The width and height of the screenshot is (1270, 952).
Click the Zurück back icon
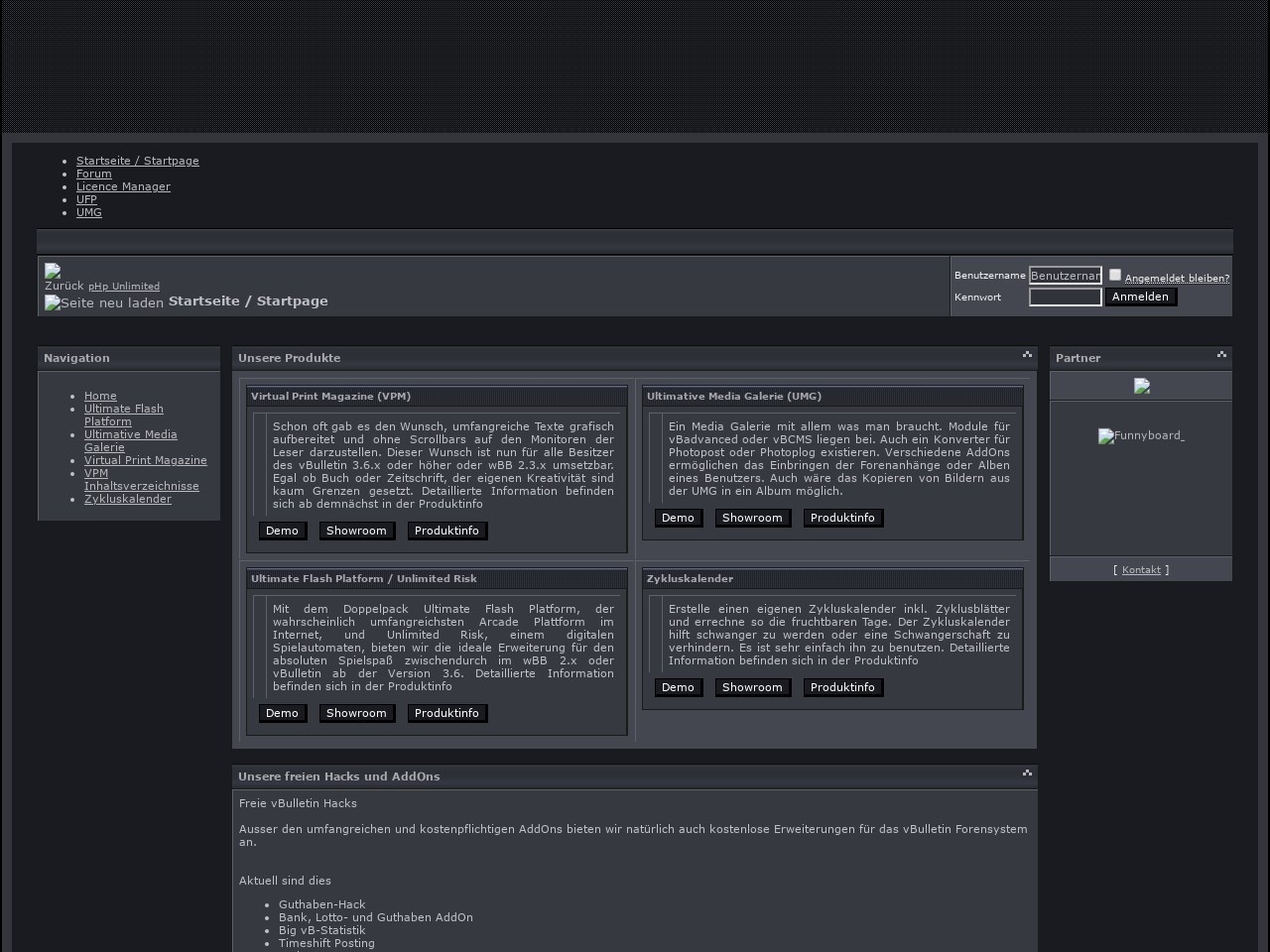53,271
